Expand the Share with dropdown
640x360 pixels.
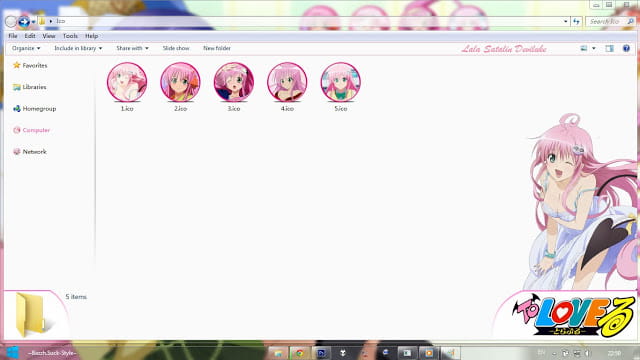click(132, 48)
